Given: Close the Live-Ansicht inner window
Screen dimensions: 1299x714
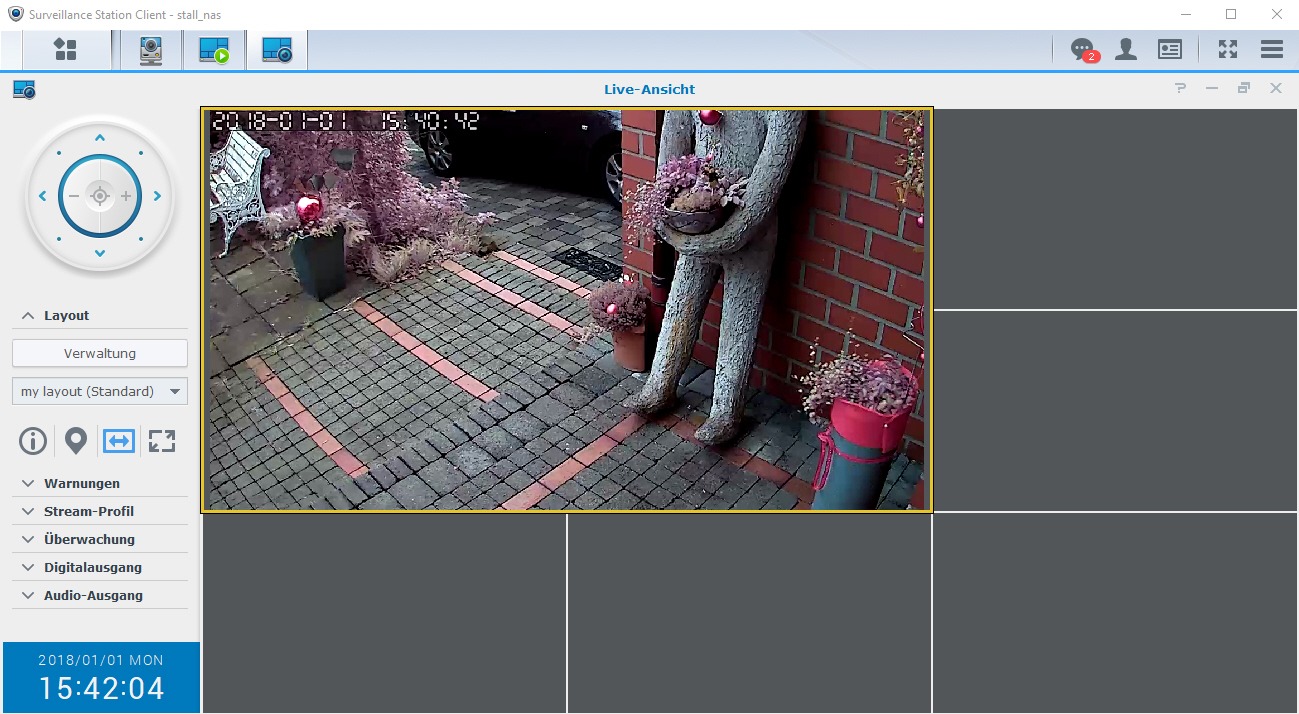Looking at the screenshot, I should pyautogui.click(x=1276, y=88).
